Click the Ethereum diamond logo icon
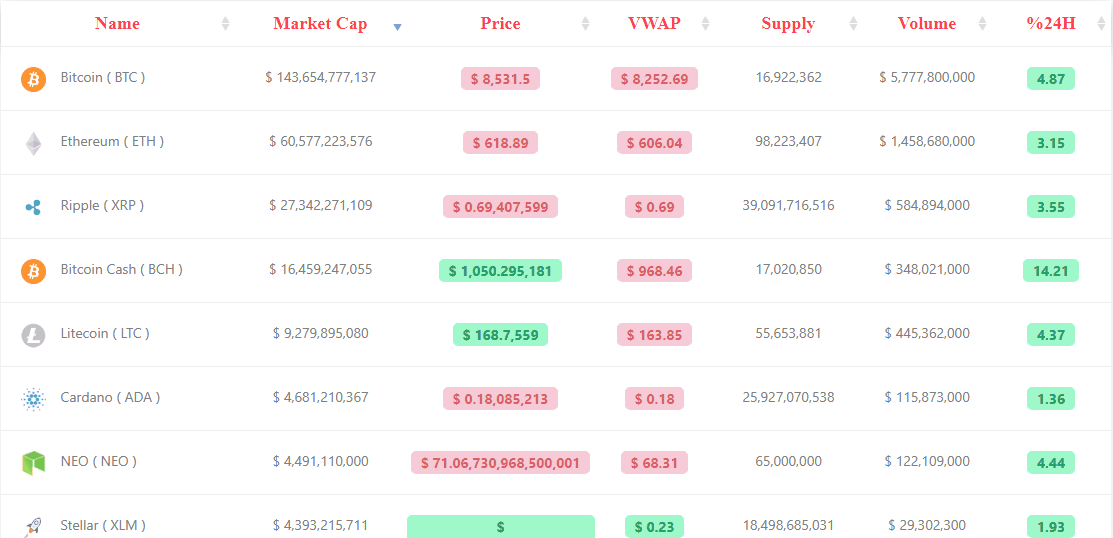 click(x=33, y=143)
